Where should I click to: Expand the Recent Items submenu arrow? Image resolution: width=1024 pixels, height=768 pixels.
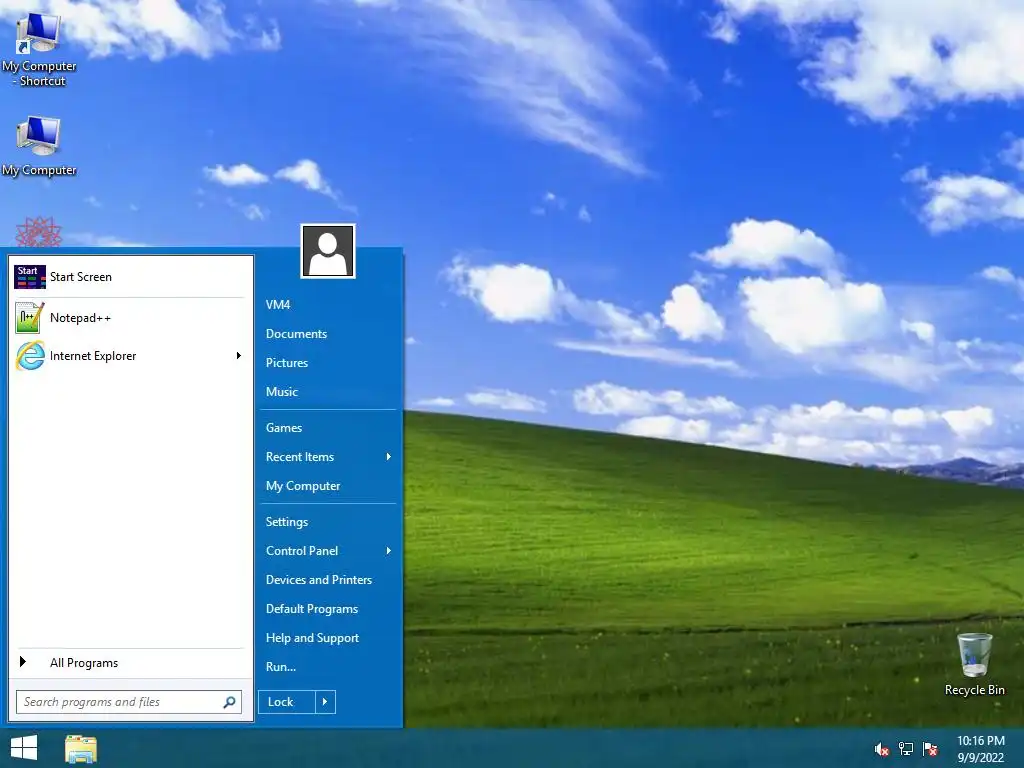tap(389, 457)
